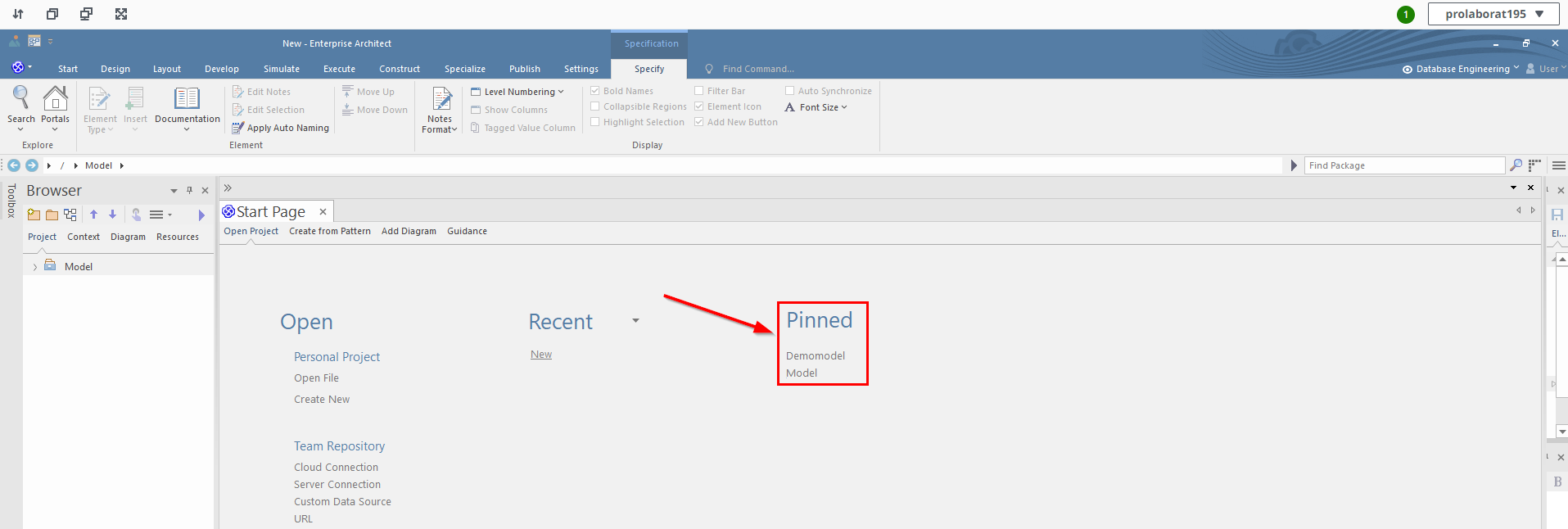Image resolution: width=1568 pixels, height=529 pixels.
Task: Click the Cloud Connection link
Action: [x=337, y=468]
